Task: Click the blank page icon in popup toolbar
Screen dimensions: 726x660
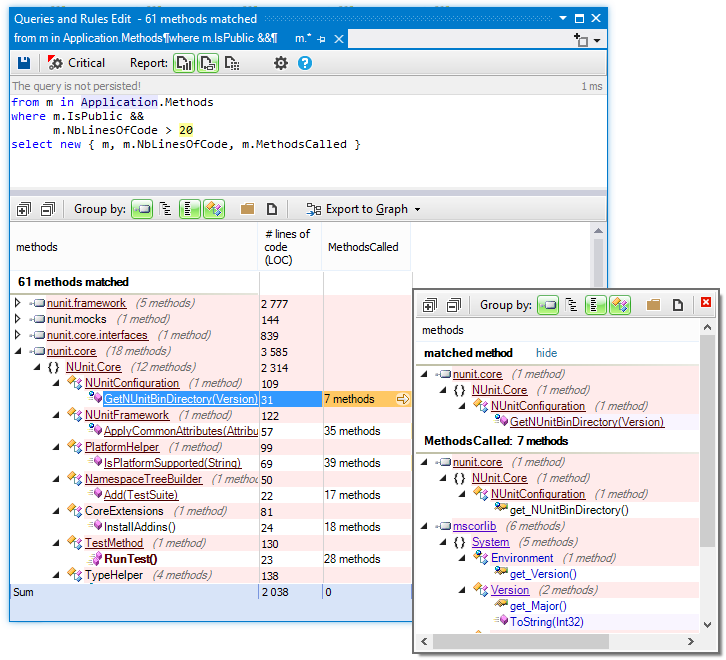Action: coord(677,305)
